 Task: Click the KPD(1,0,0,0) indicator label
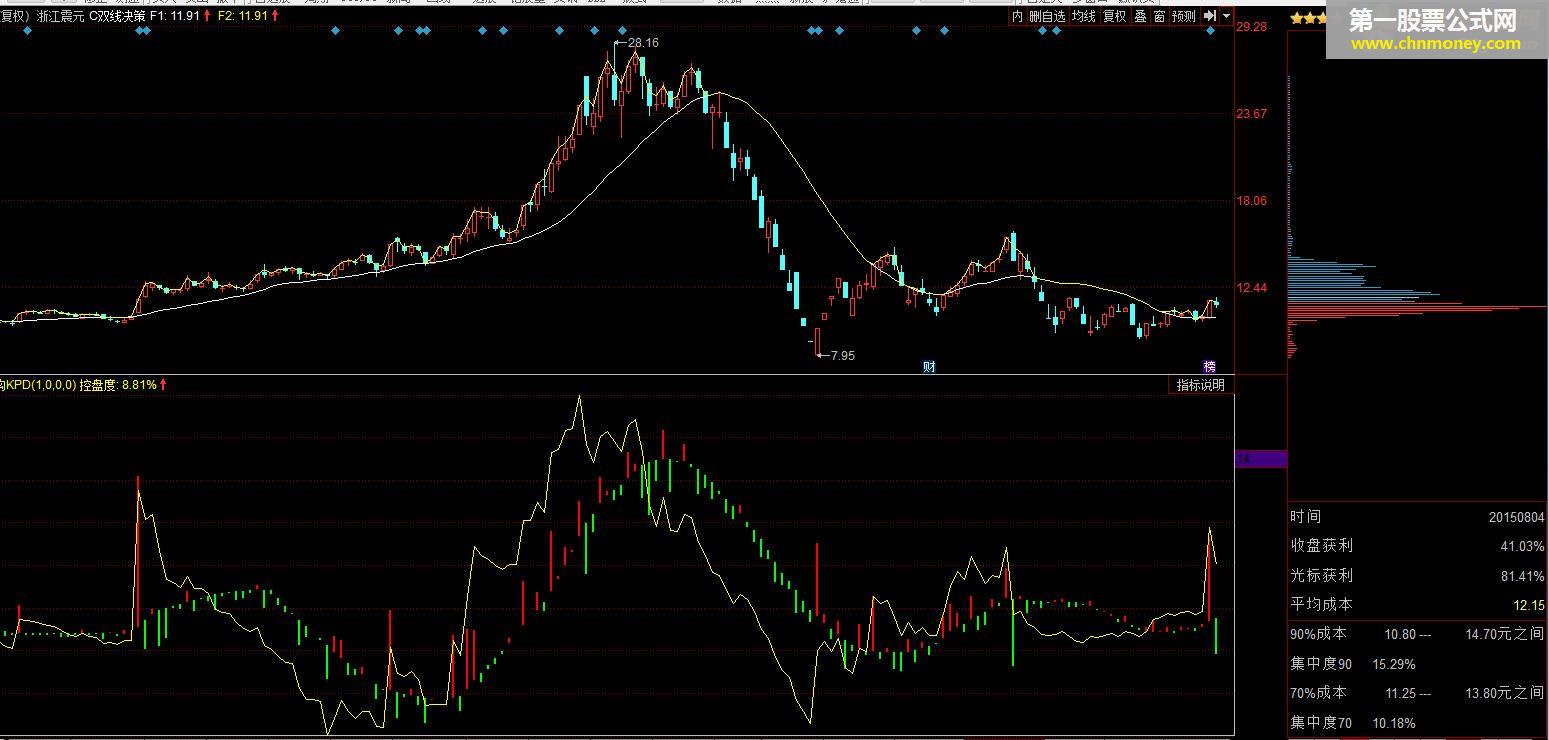(41, 385)
